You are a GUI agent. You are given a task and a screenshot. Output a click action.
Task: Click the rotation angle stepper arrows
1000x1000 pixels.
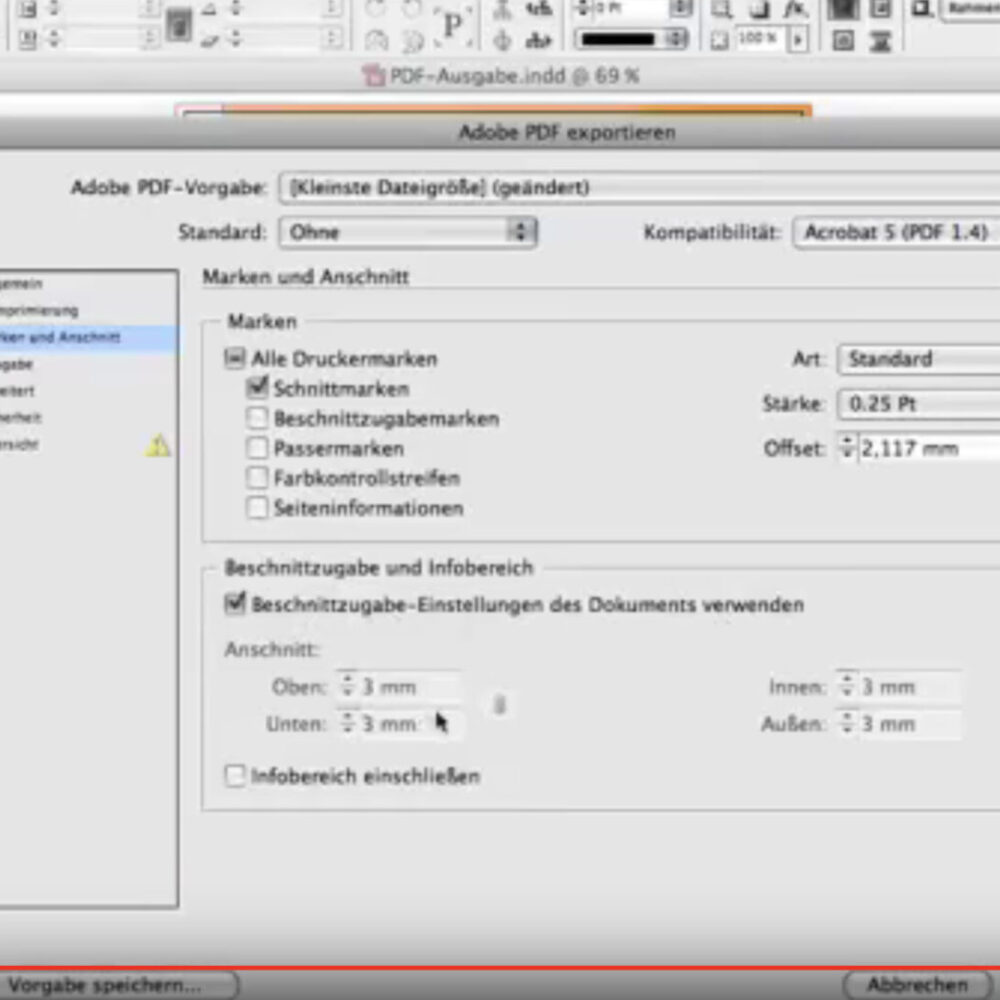pyautogui.click(x=237, y=9)
